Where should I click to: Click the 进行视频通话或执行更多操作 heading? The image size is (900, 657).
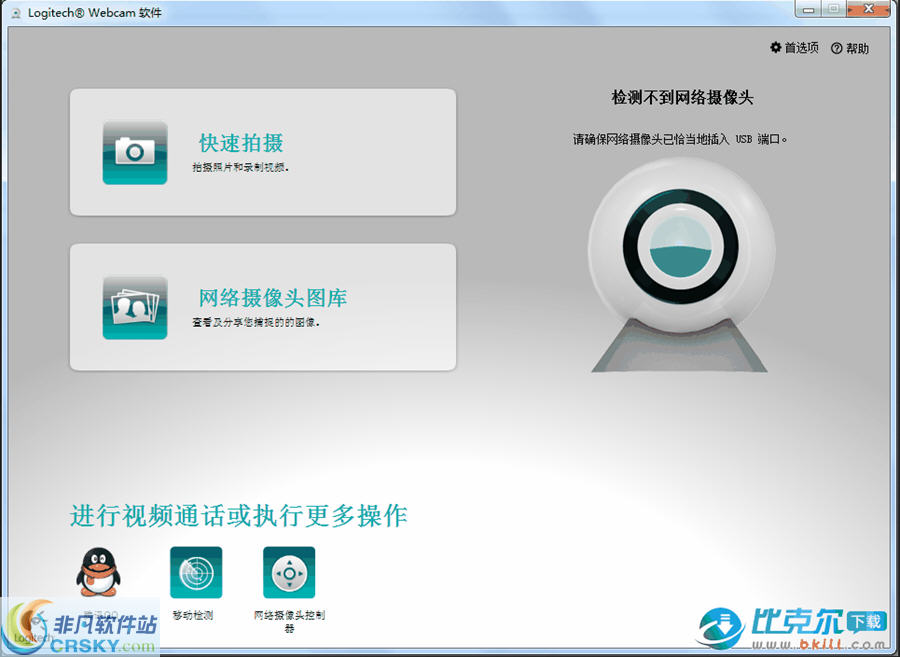click(242, 511)
